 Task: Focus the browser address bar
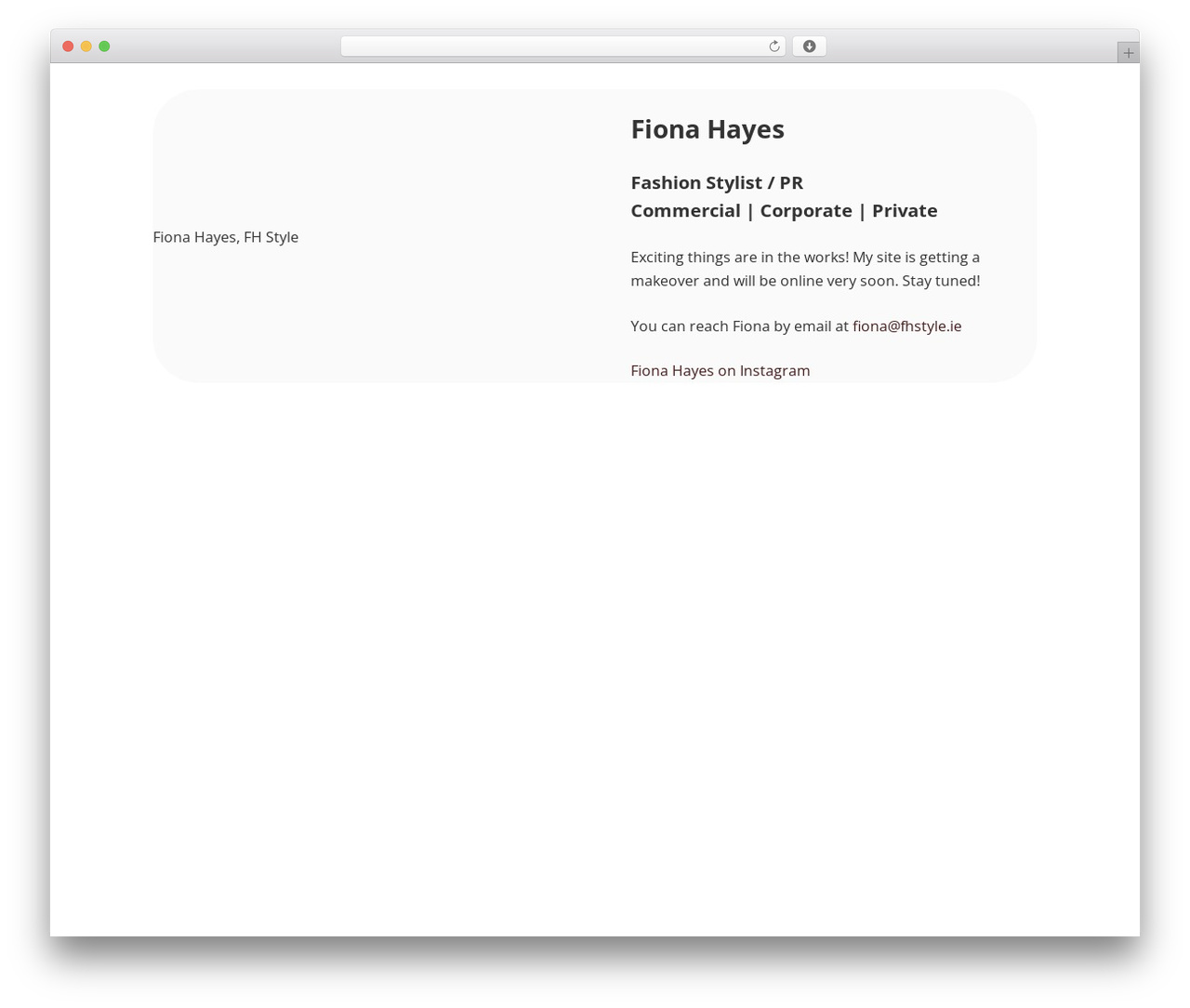[562, 46]
